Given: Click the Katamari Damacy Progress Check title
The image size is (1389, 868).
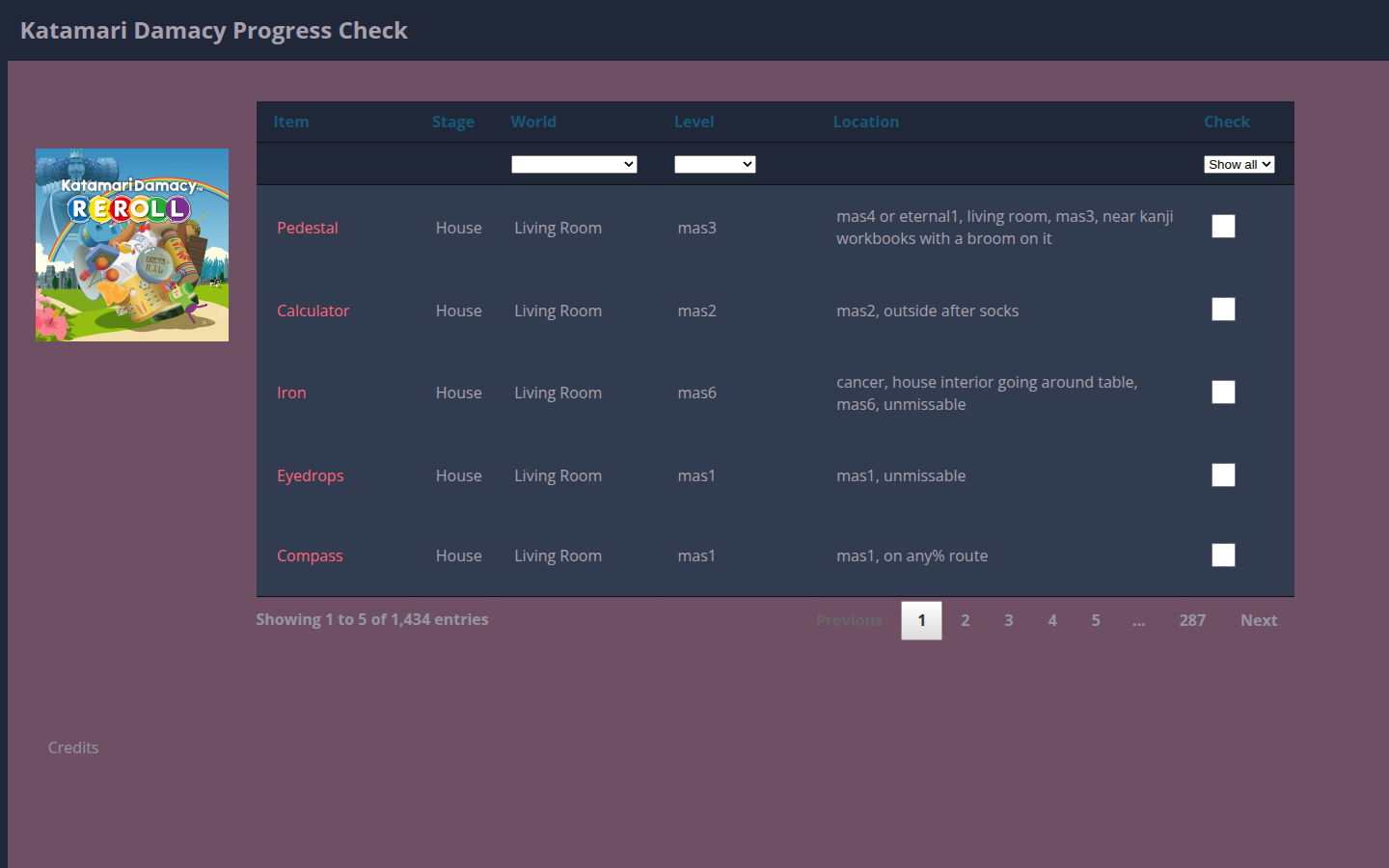Looking at the screenshot, I should (x=214, y=30).
